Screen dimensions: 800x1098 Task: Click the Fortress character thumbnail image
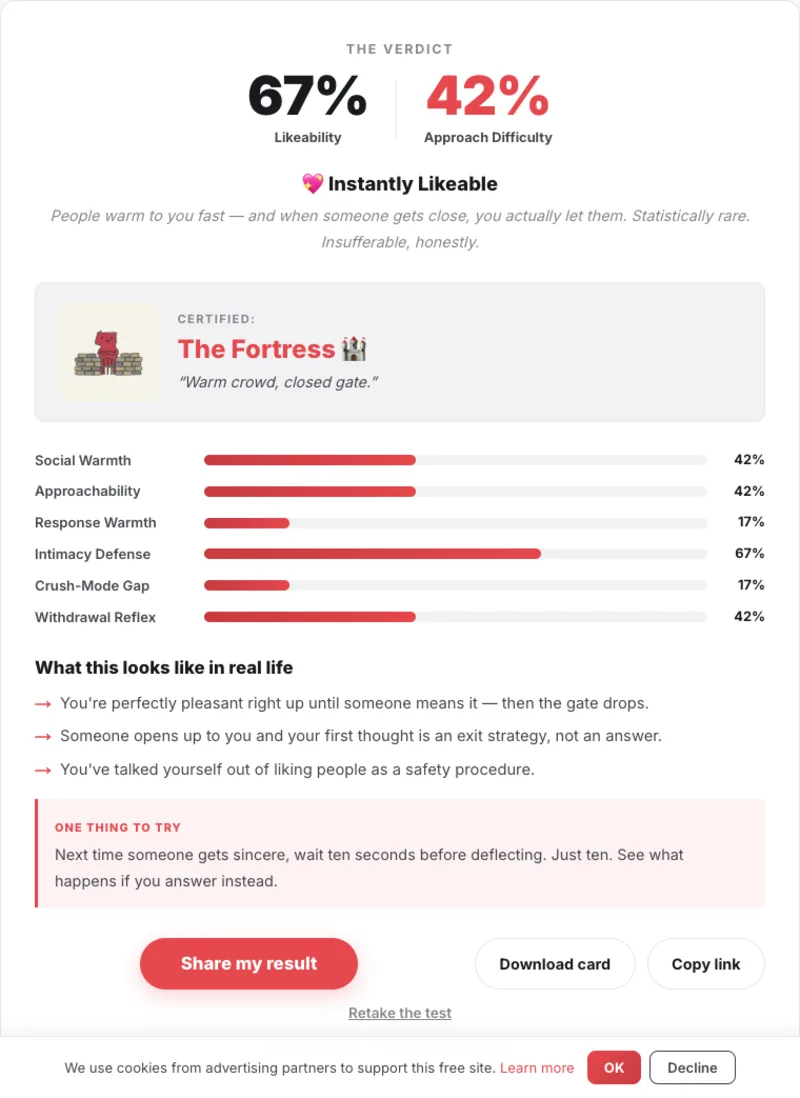tap(109, 352)
